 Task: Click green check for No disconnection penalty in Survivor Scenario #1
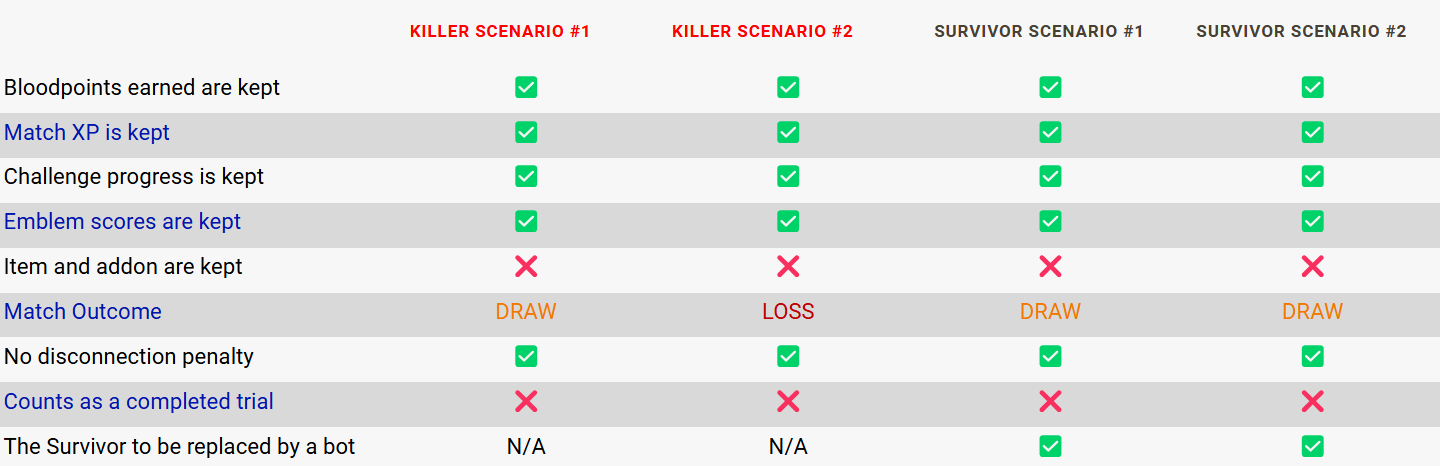1050,356
